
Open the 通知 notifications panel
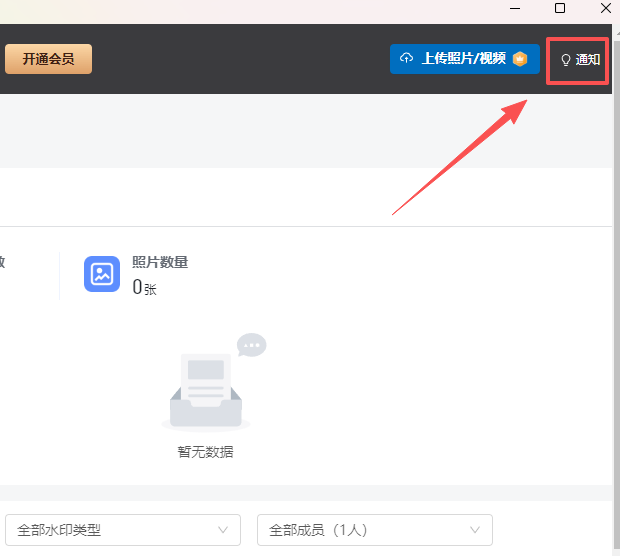tap(579, 60)
